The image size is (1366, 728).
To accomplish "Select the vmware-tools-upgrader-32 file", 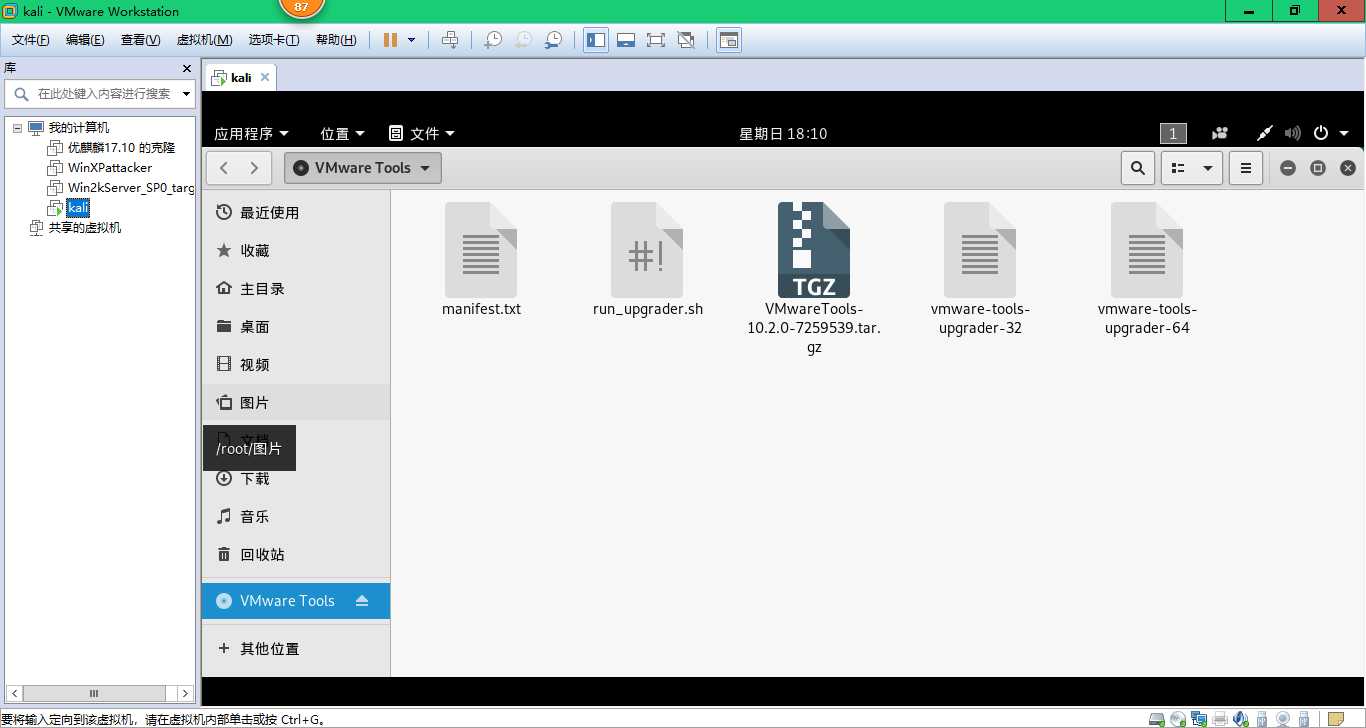I will click(980, 268).
